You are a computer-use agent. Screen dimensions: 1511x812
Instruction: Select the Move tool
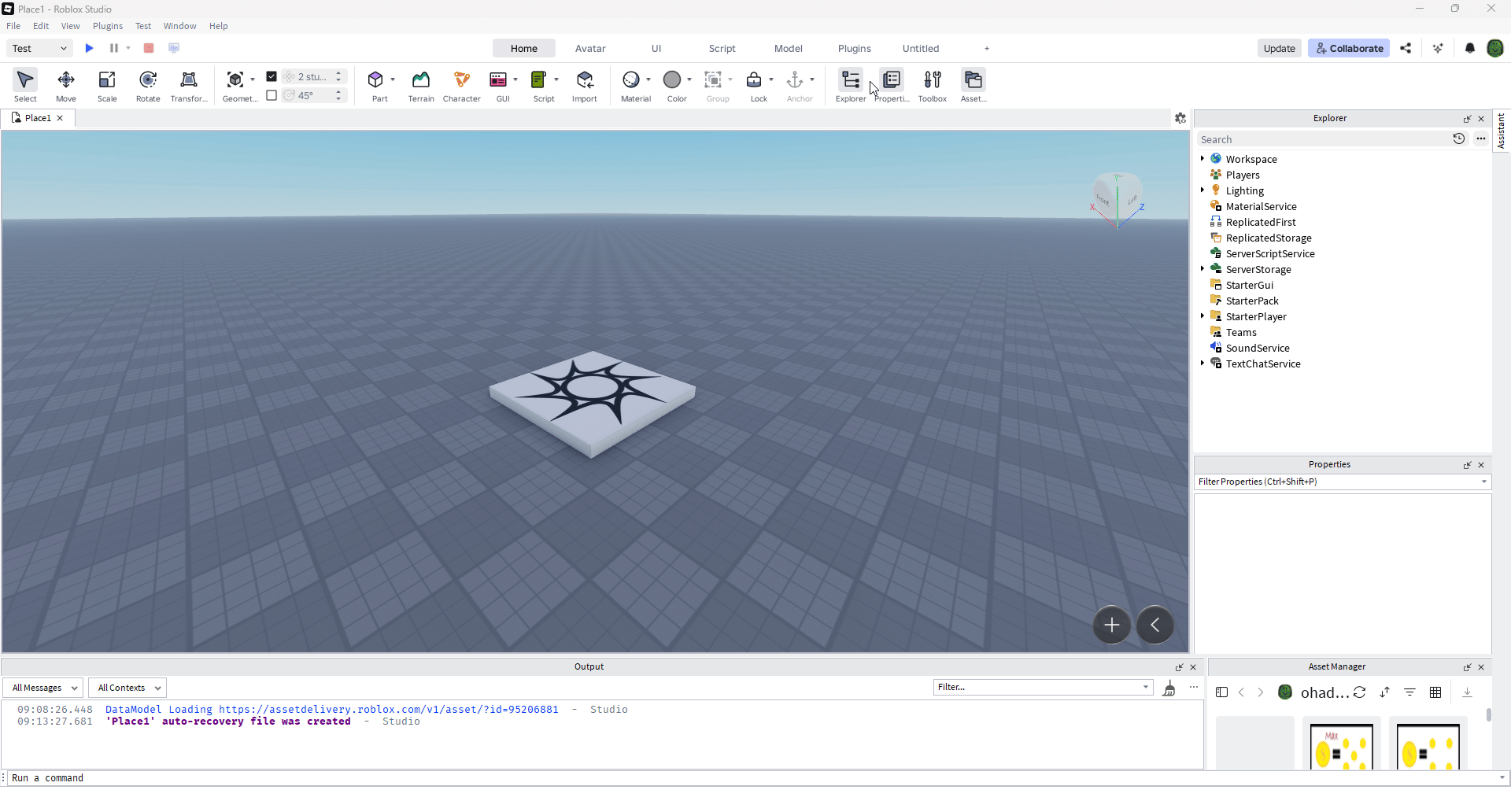[x=66, y=85]
